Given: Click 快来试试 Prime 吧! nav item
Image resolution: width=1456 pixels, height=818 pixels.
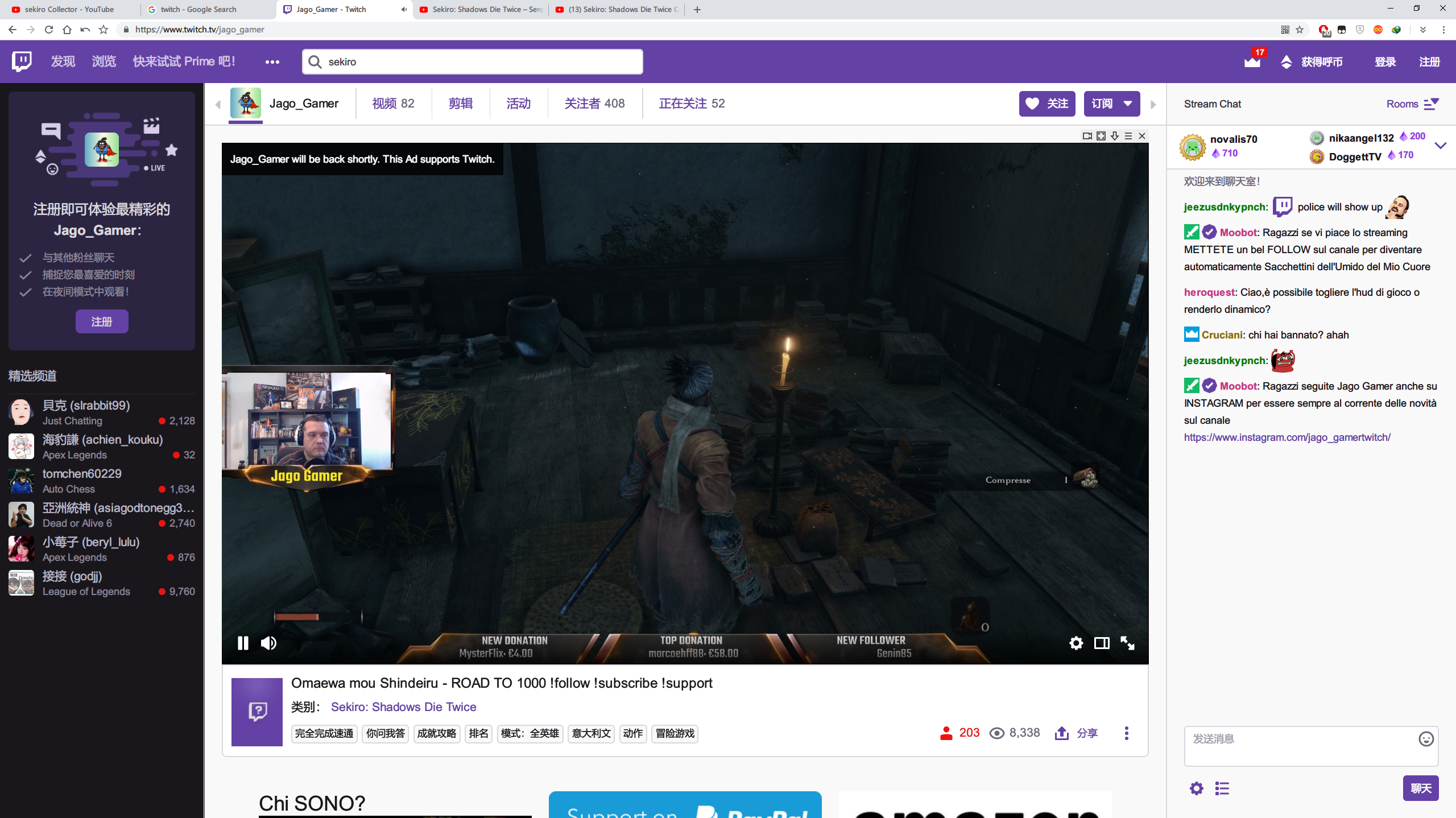Looking at the screenshot, I should coord(184,61).
